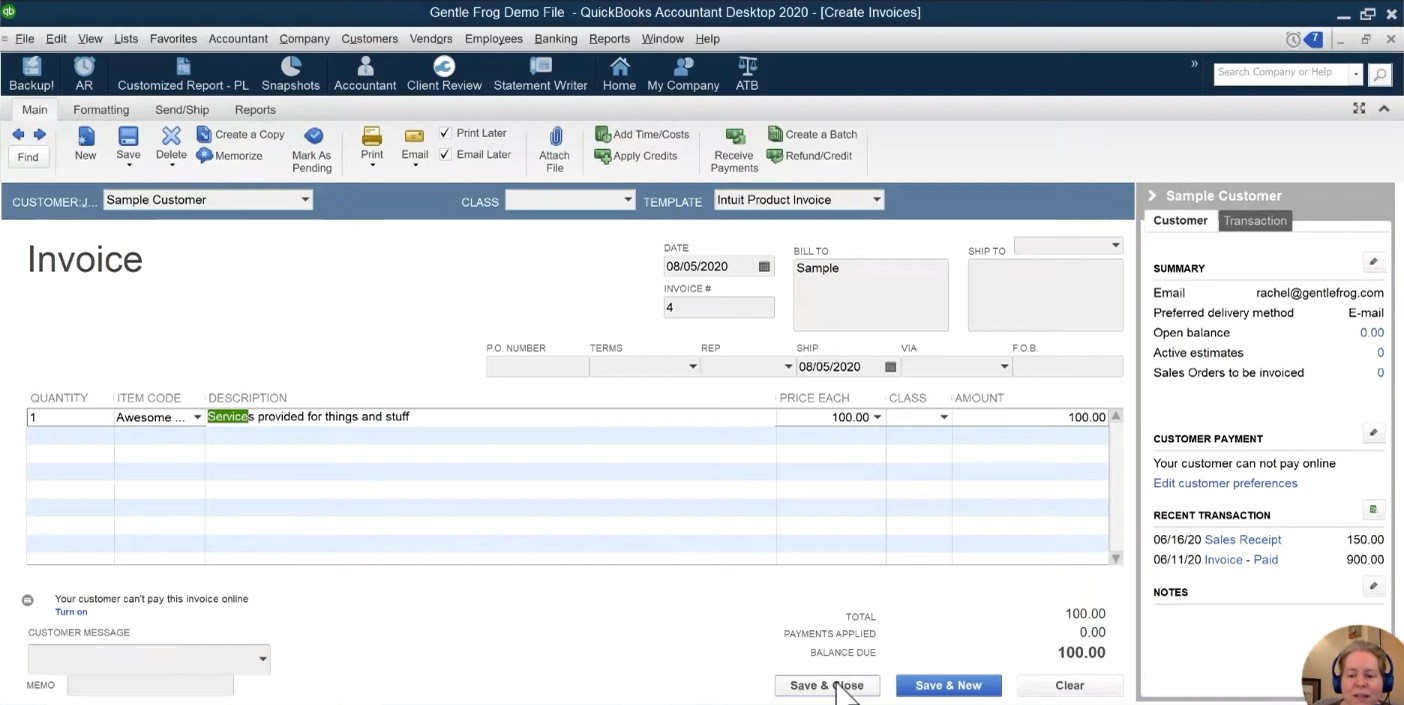Click line items scrollbar down arrow
This screenshot has height=705, width=1404.
point(1116,558)
